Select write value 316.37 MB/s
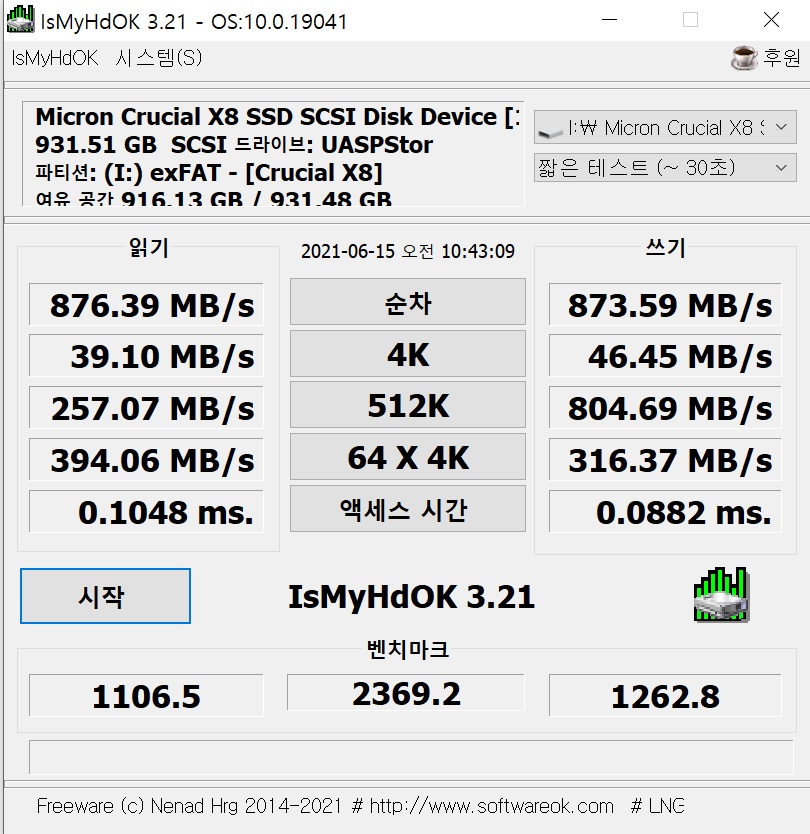The height and width of the screenshot is (834, 810). tap(665, 459)
